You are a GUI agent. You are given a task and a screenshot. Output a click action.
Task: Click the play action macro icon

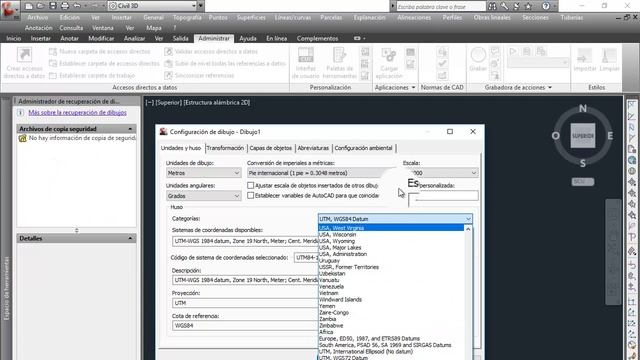(513, 51)
